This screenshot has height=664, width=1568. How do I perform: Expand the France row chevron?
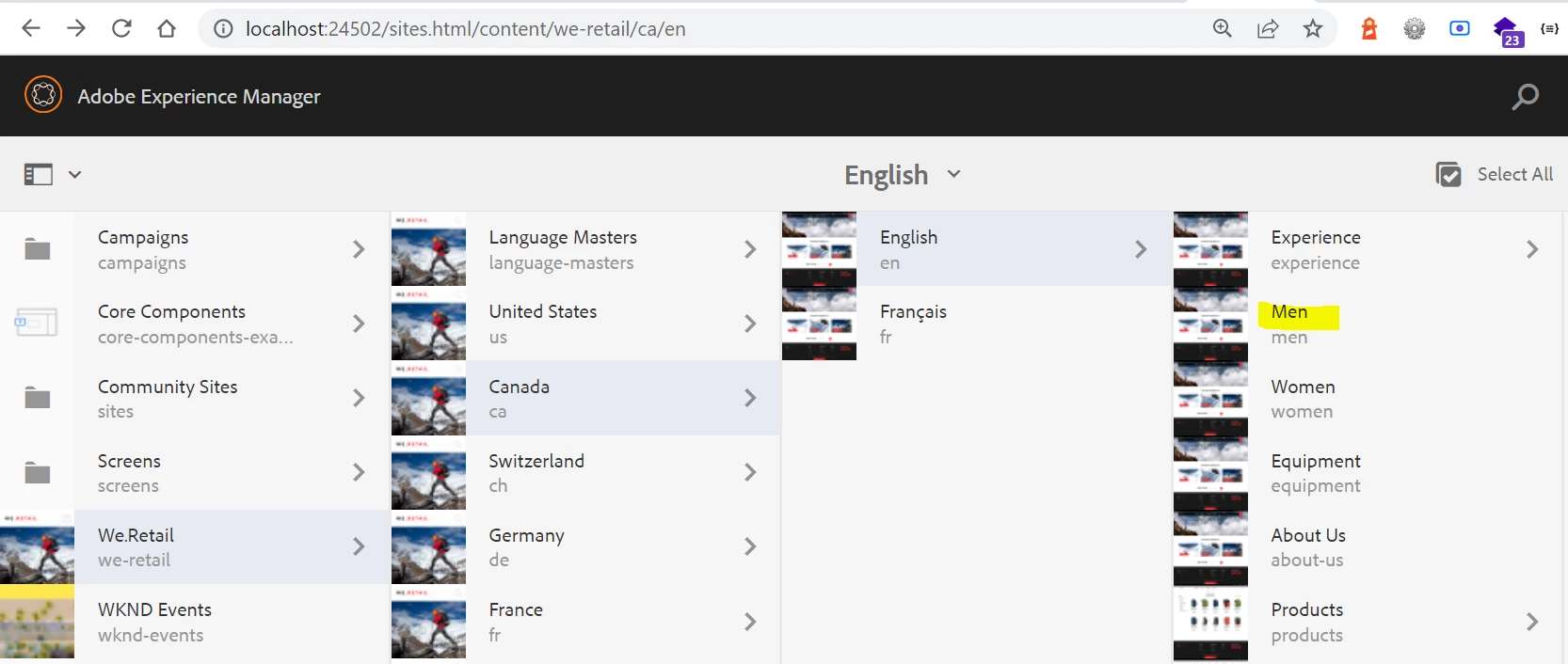[x=750, y=622]
